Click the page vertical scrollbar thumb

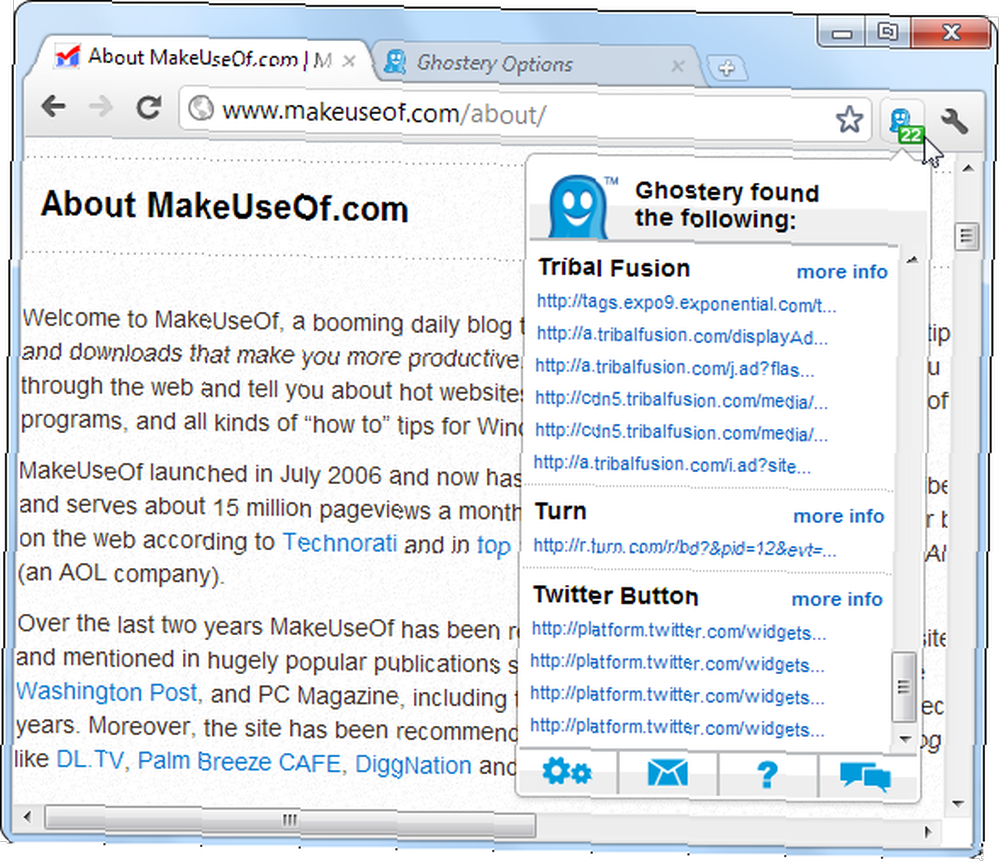966,237
